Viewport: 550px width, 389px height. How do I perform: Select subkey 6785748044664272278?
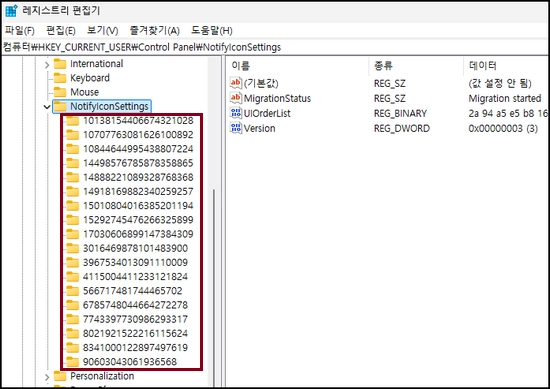pyautogui.click(x=135, y=305)
